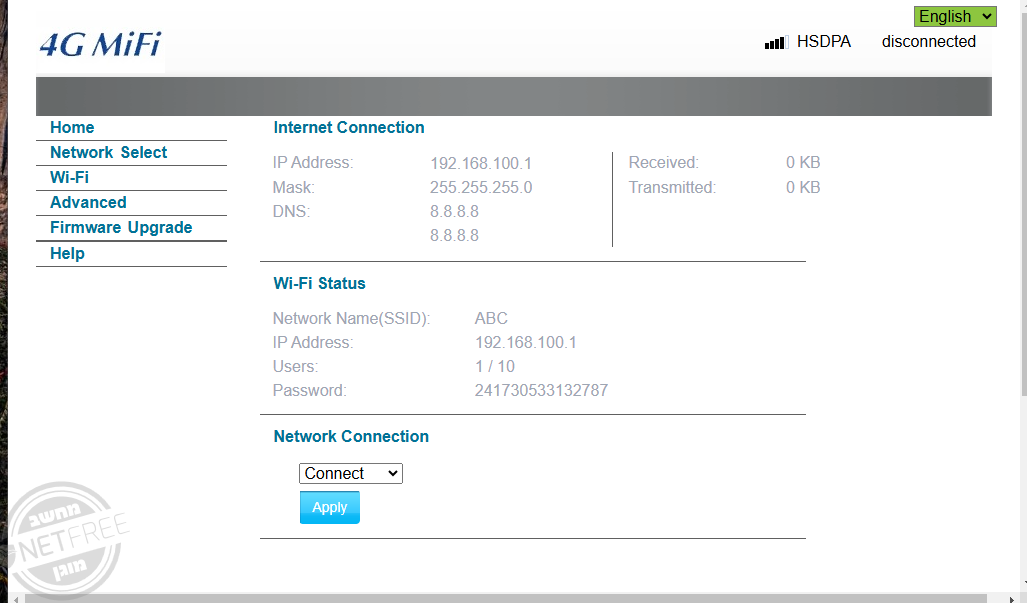Click the HSDPA network type label

click(824, 42)
